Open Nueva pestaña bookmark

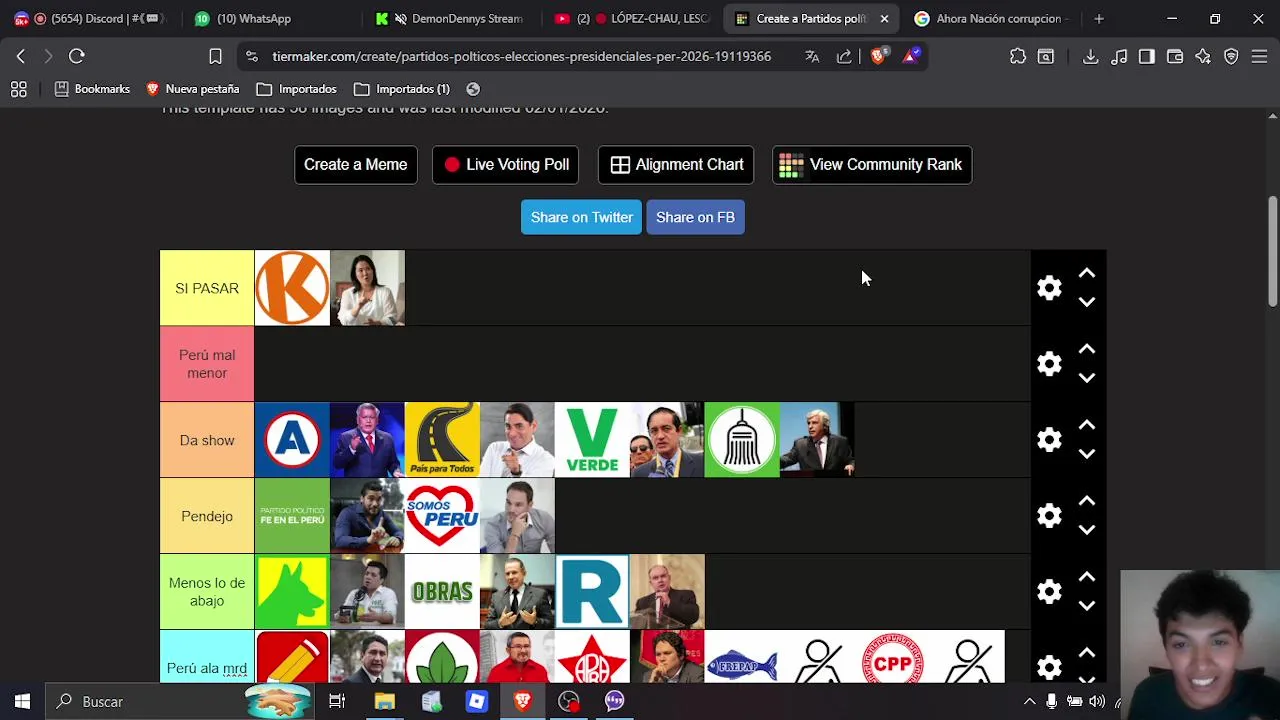(x=193, y=89)
